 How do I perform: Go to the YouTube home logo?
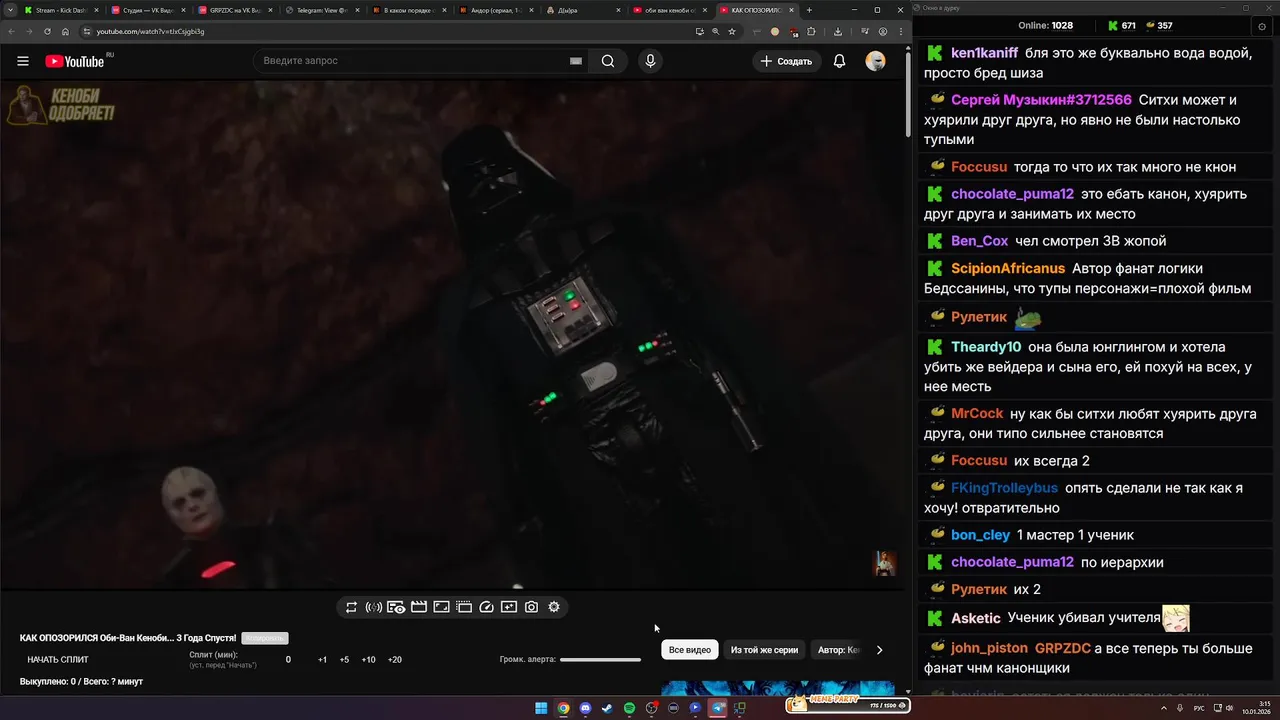point(75,61)
